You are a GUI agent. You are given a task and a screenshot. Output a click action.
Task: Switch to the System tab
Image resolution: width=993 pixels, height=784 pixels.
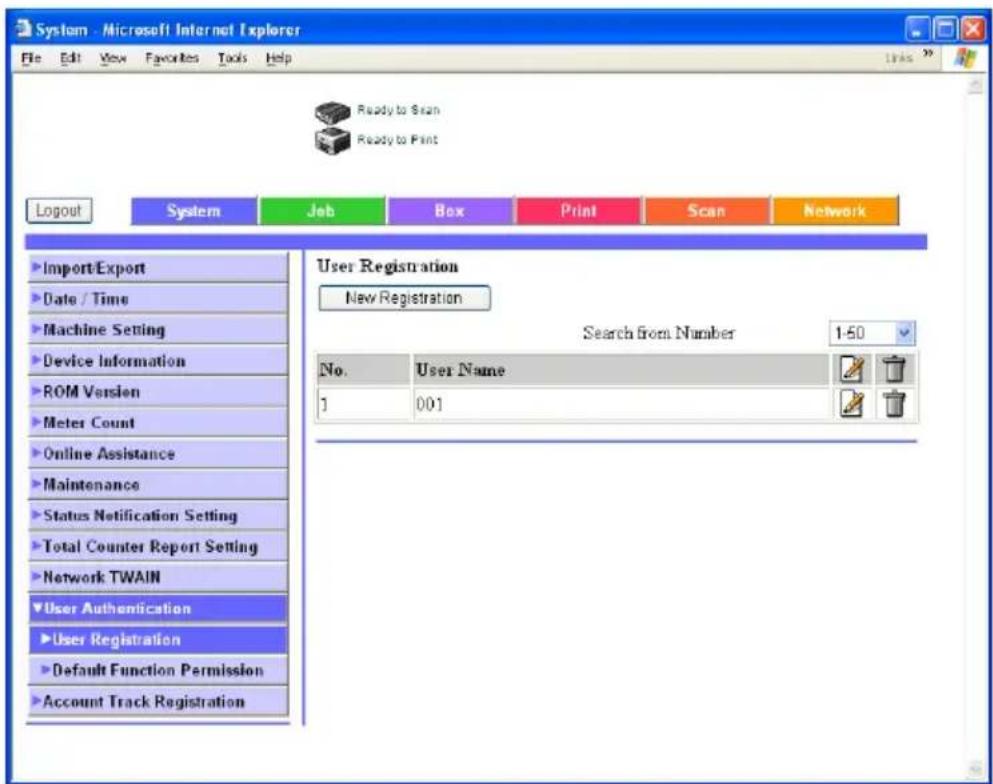coord(194,211)
